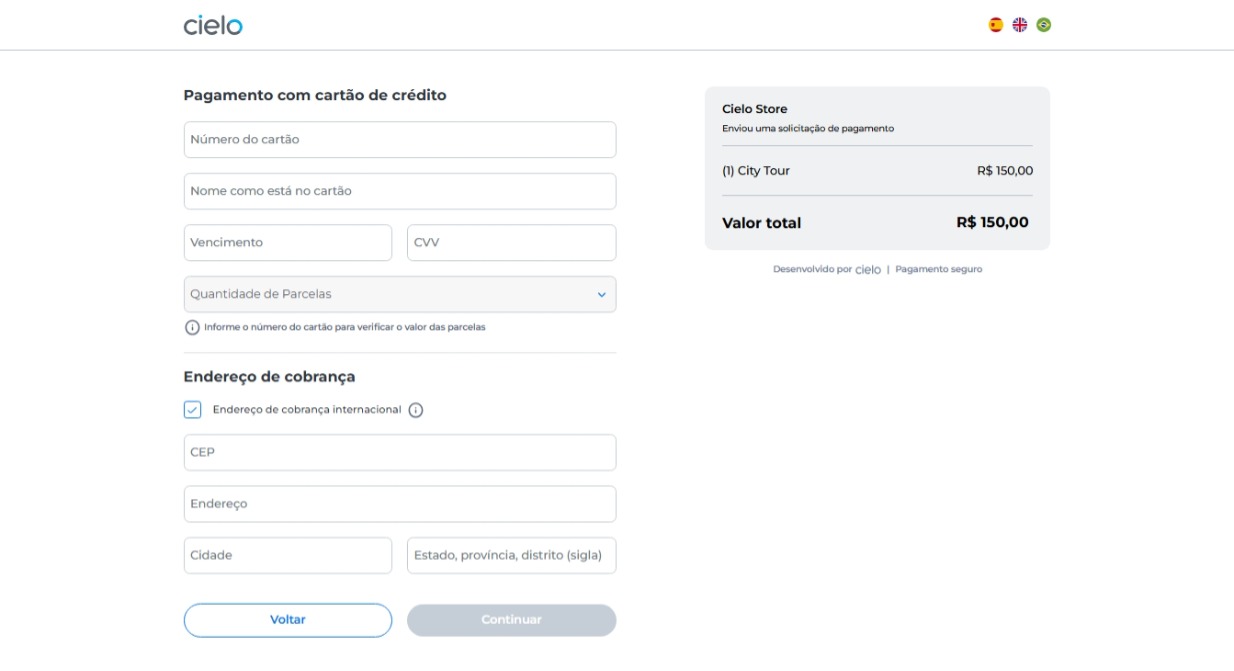Screen dimensions: 1234x671
Task: Click info icon next to installments hint
Action: point(192,328)
